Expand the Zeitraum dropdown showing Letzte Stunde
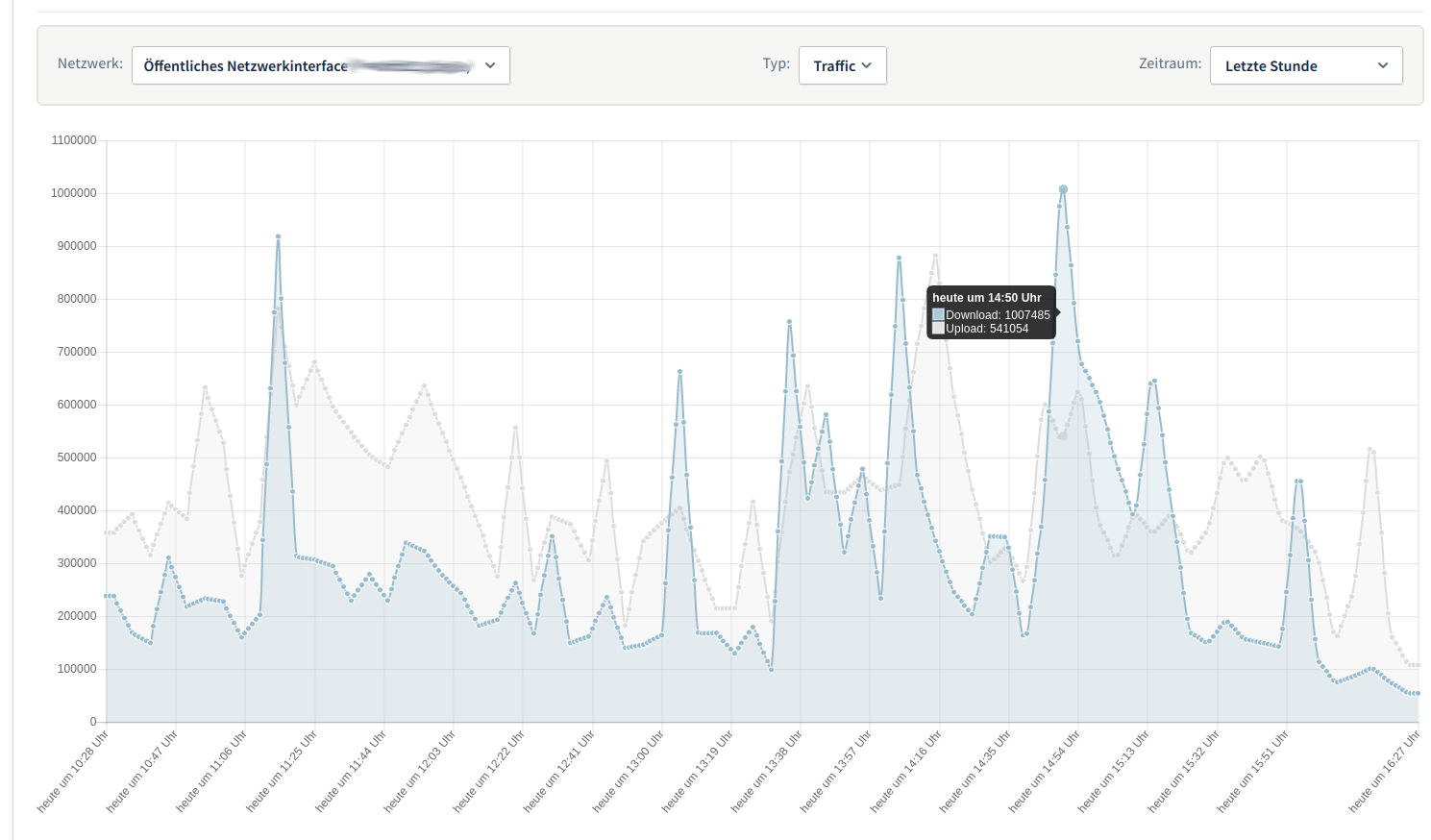1431x840 pixels. pyautogui.click(x=1305, y=65)
